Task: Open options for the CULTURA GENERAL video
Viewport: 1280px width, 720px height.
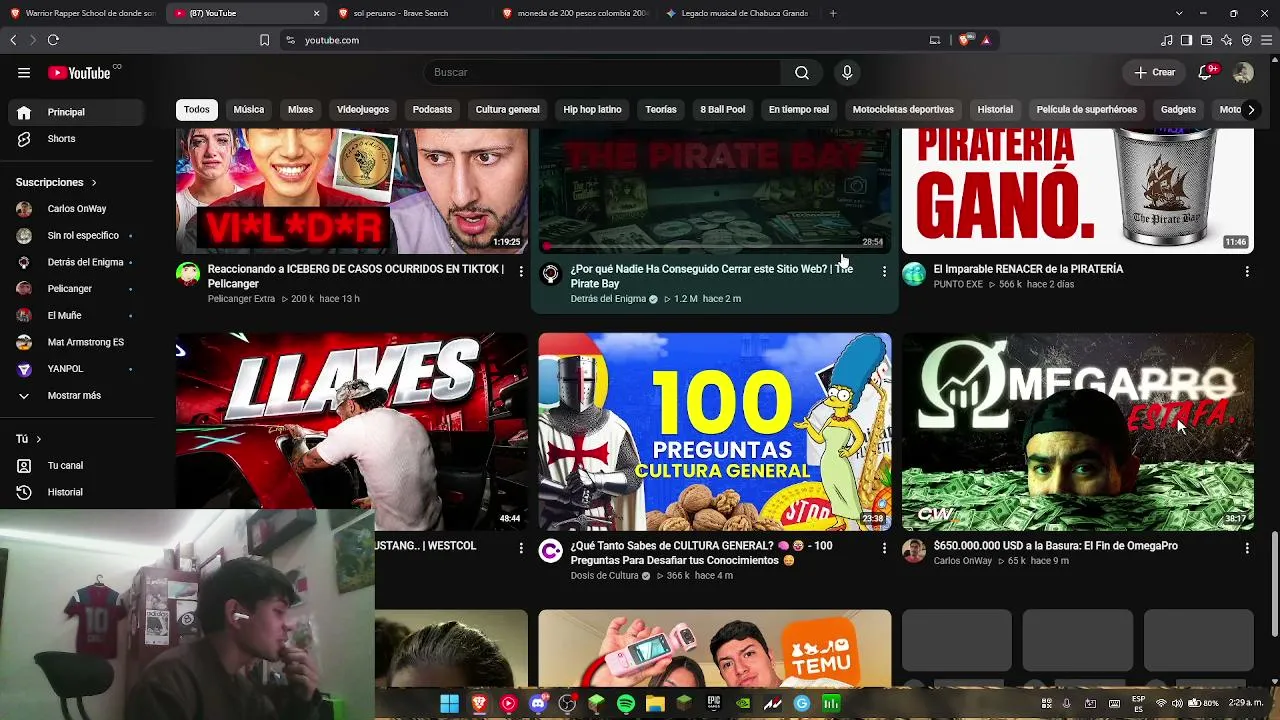Action: coord(884,548)
